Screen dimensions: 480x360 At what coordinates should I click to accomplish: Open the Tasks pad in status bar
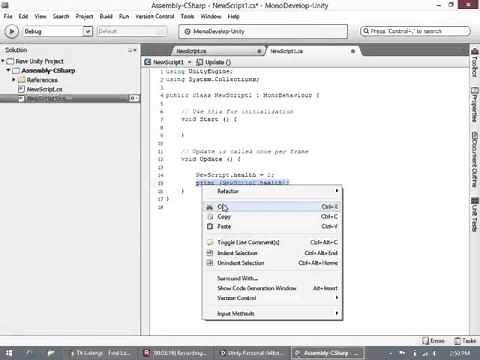point(465,341)
